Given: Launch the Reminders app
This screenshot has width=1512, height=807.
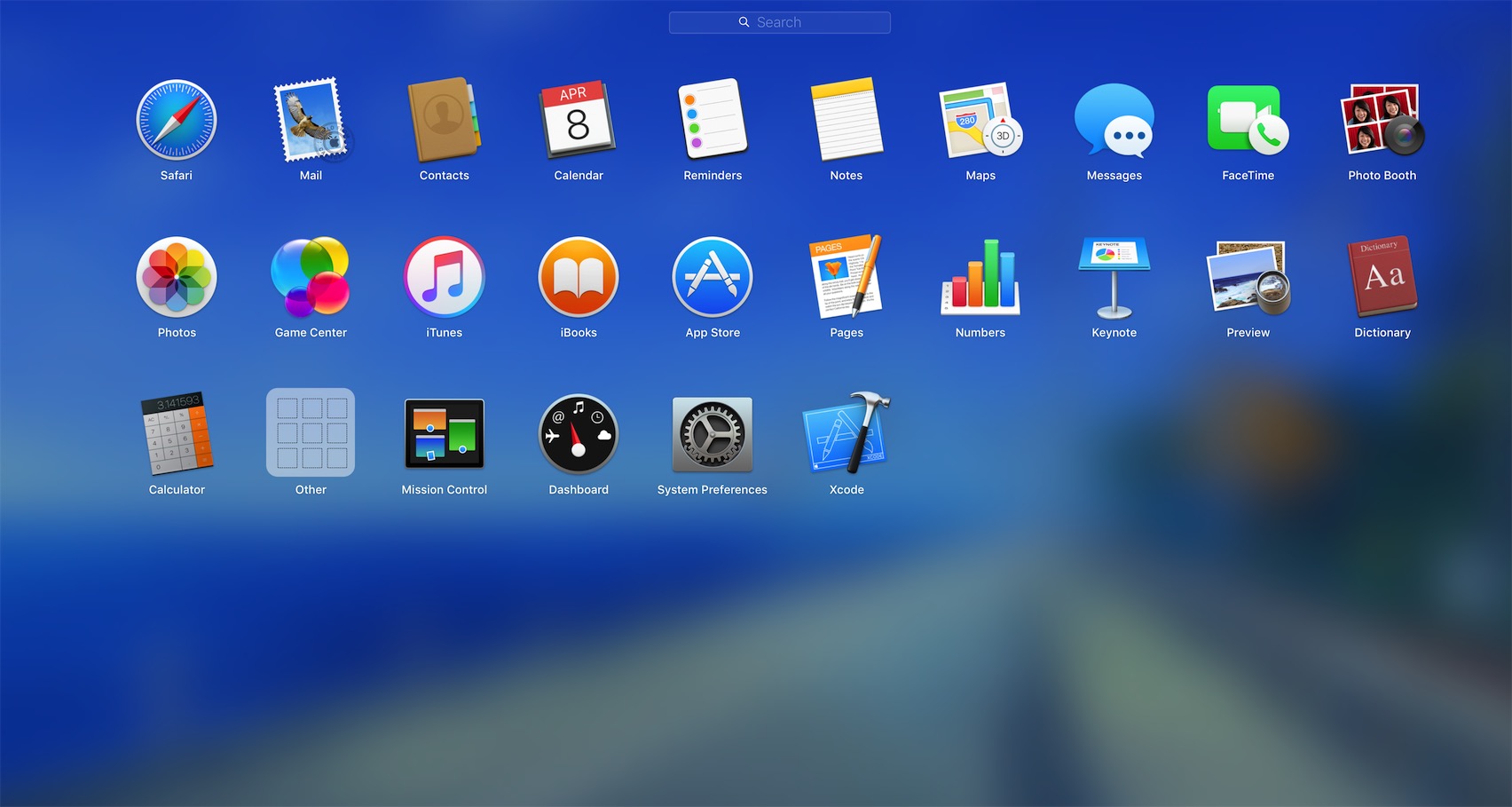Looking at the screenshot, I should (713, 120).
